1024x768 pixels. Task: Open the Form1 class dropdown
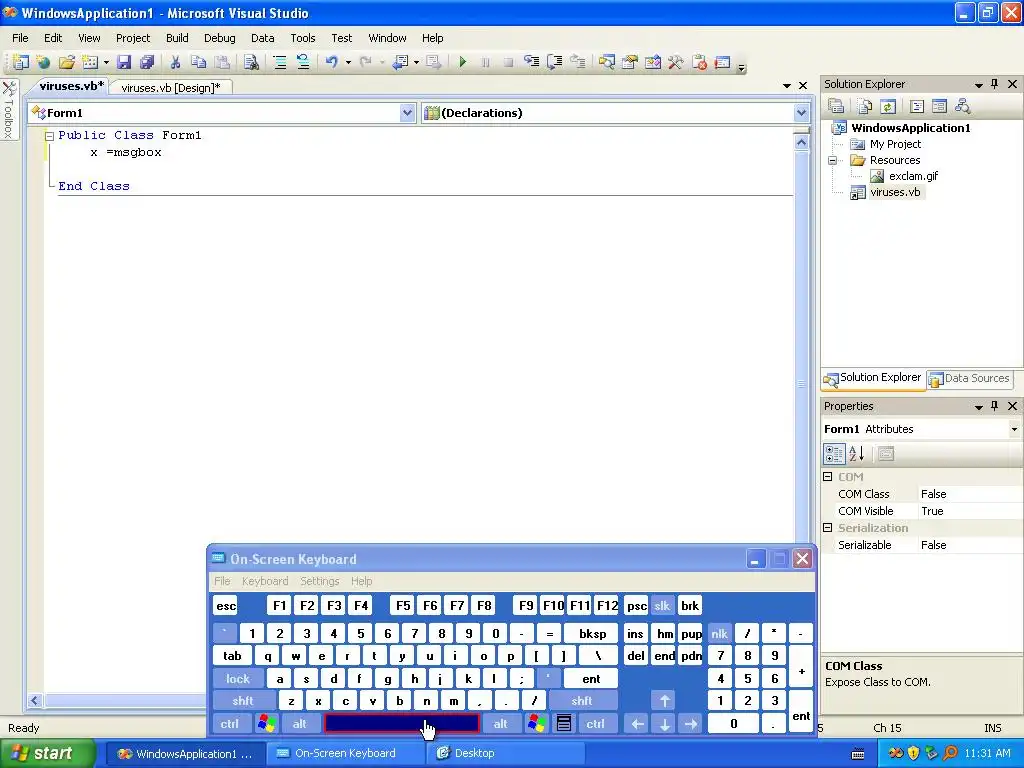point(407,113)
